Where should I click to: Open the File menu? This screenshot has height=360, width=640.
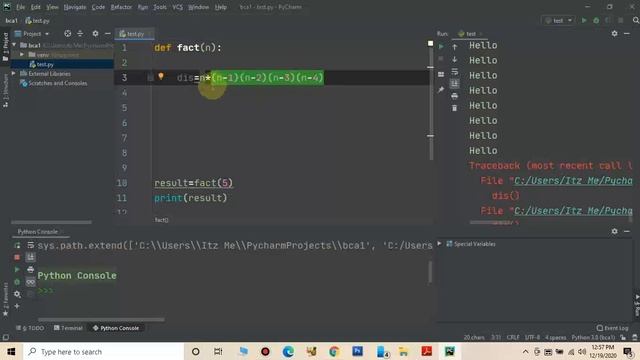pyautogui.click(x=20, y=7)
